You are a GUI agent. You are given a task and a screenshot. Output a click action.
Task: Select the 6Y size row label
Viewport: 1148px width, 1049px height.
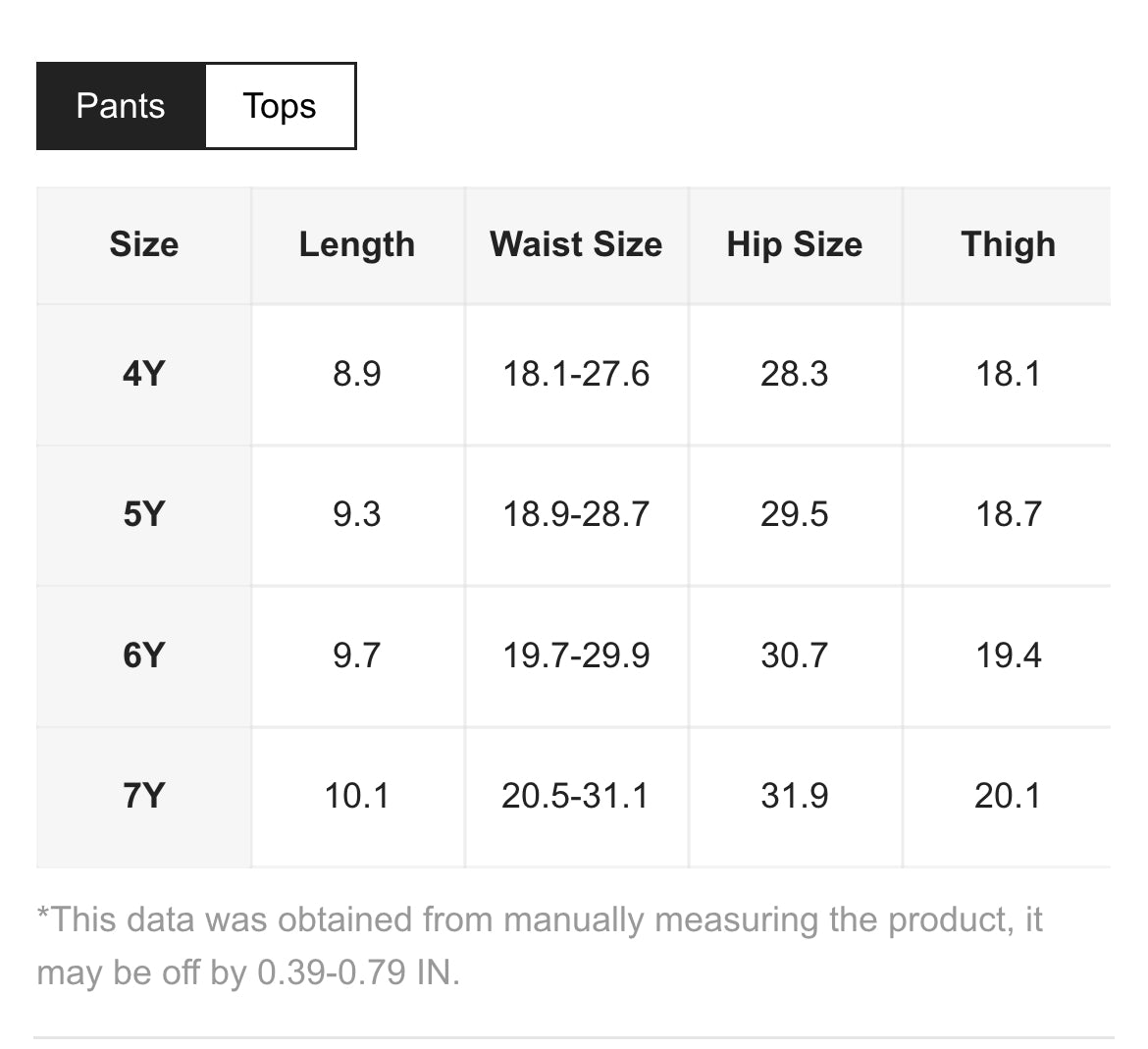click(x=144, y=655)
